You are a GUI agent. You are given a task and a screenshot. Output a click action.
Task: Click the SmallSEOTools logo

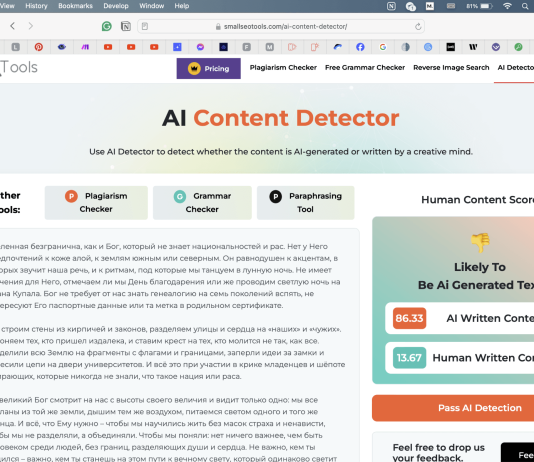(19, 67)
